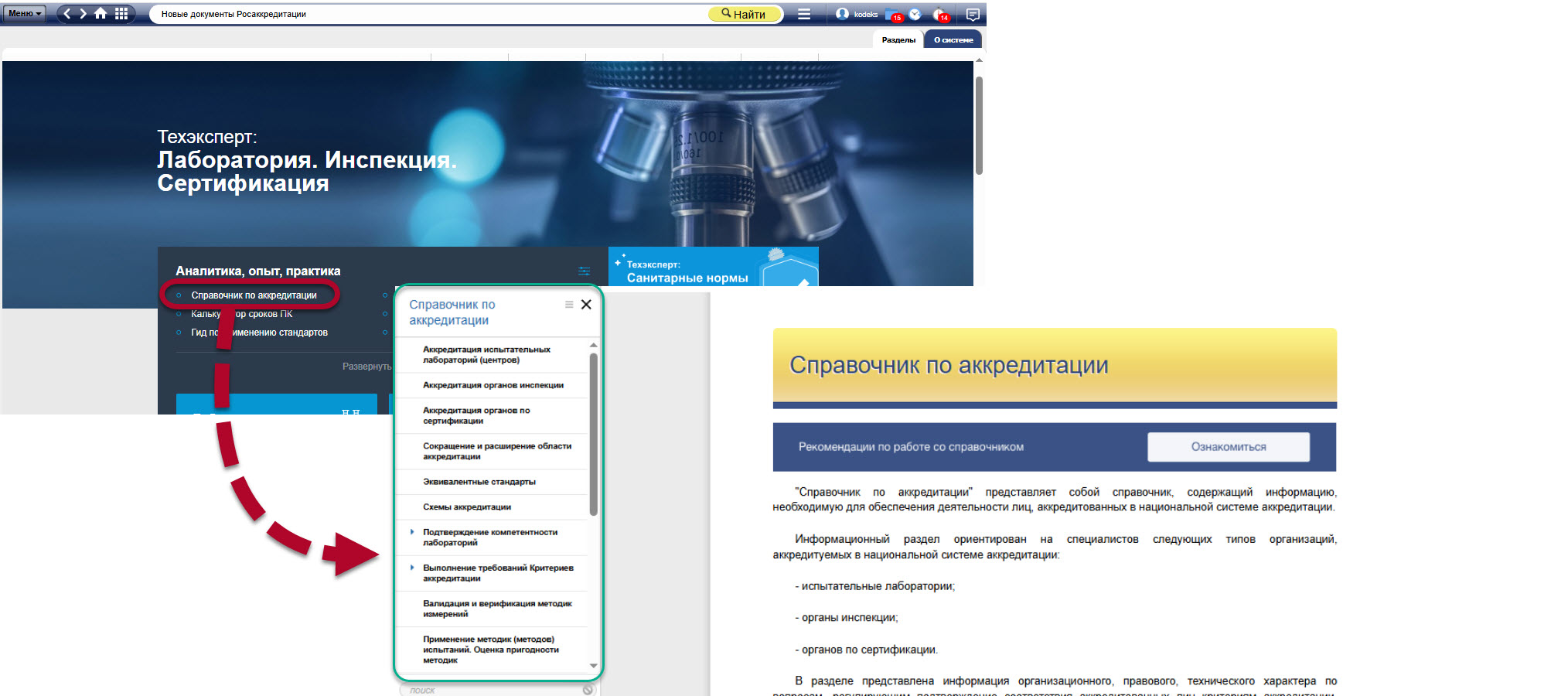Go to the home page icon
The width and height of the screenshot is (1568, 696).
point(101,14)
